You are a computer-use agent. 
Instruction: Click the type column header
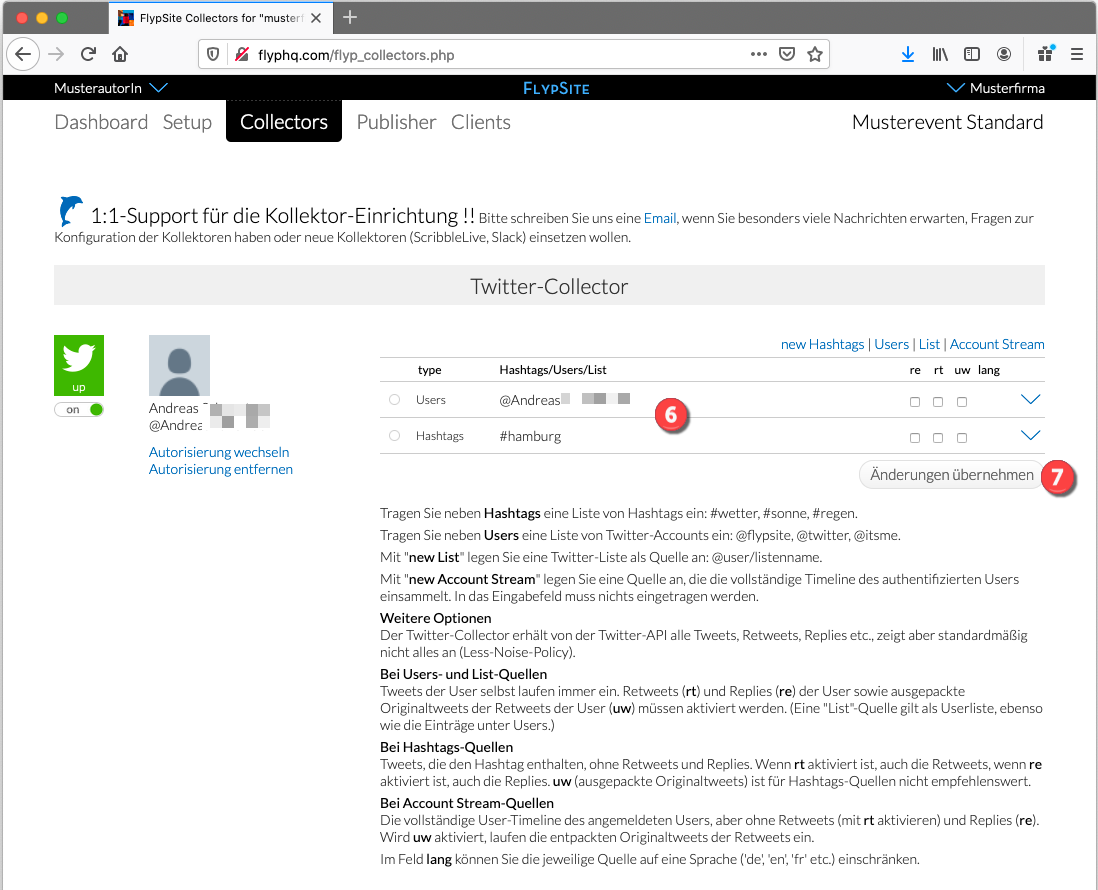click(x=429, y=370)
